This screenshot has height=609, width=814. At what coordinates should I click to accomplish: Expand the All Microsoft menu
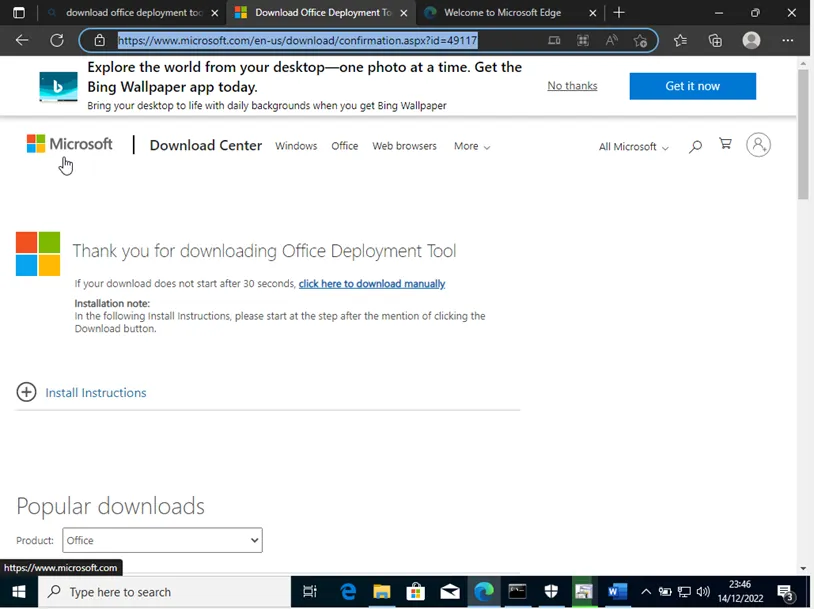point(633,147)
